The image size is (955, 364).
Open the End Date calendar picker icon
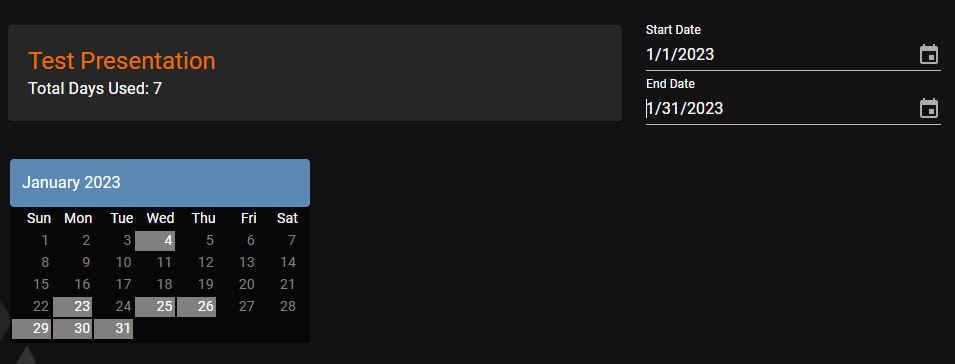[928, 108]
